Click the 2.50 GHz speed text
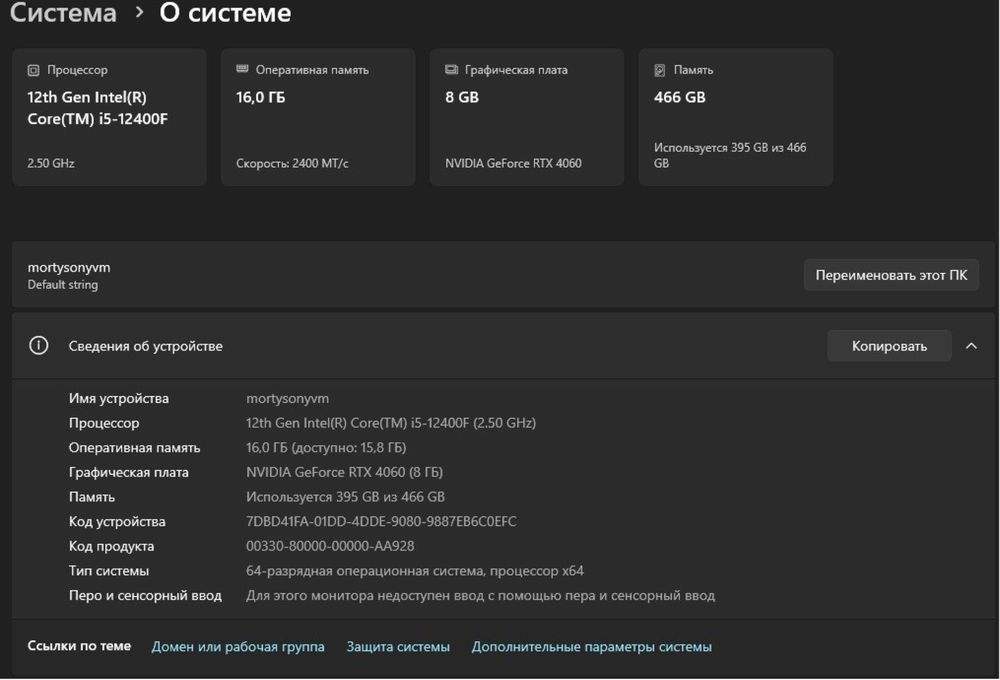This screenshot has width=1000, height=680. tap(51, 163)
